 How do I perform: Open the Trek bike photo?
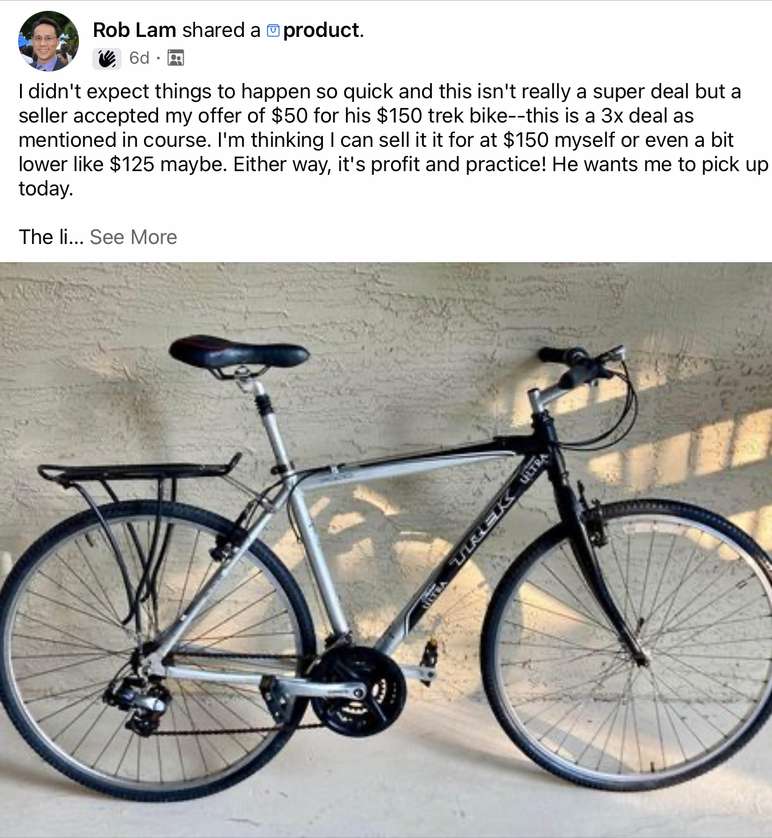coord(386,550)
